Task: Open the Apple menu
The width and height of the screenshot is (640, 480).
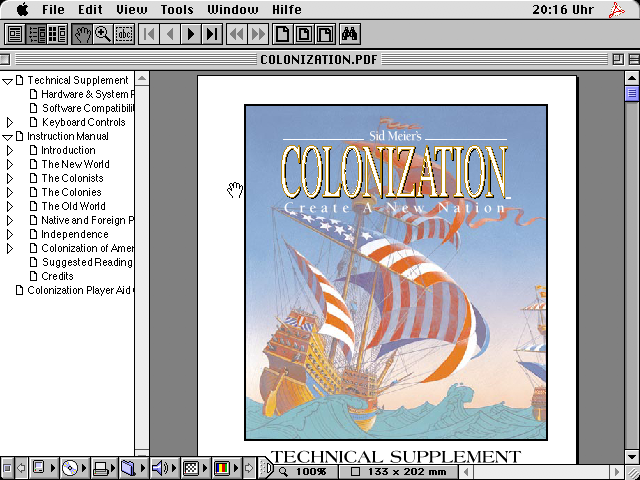Action: (22, 9)
